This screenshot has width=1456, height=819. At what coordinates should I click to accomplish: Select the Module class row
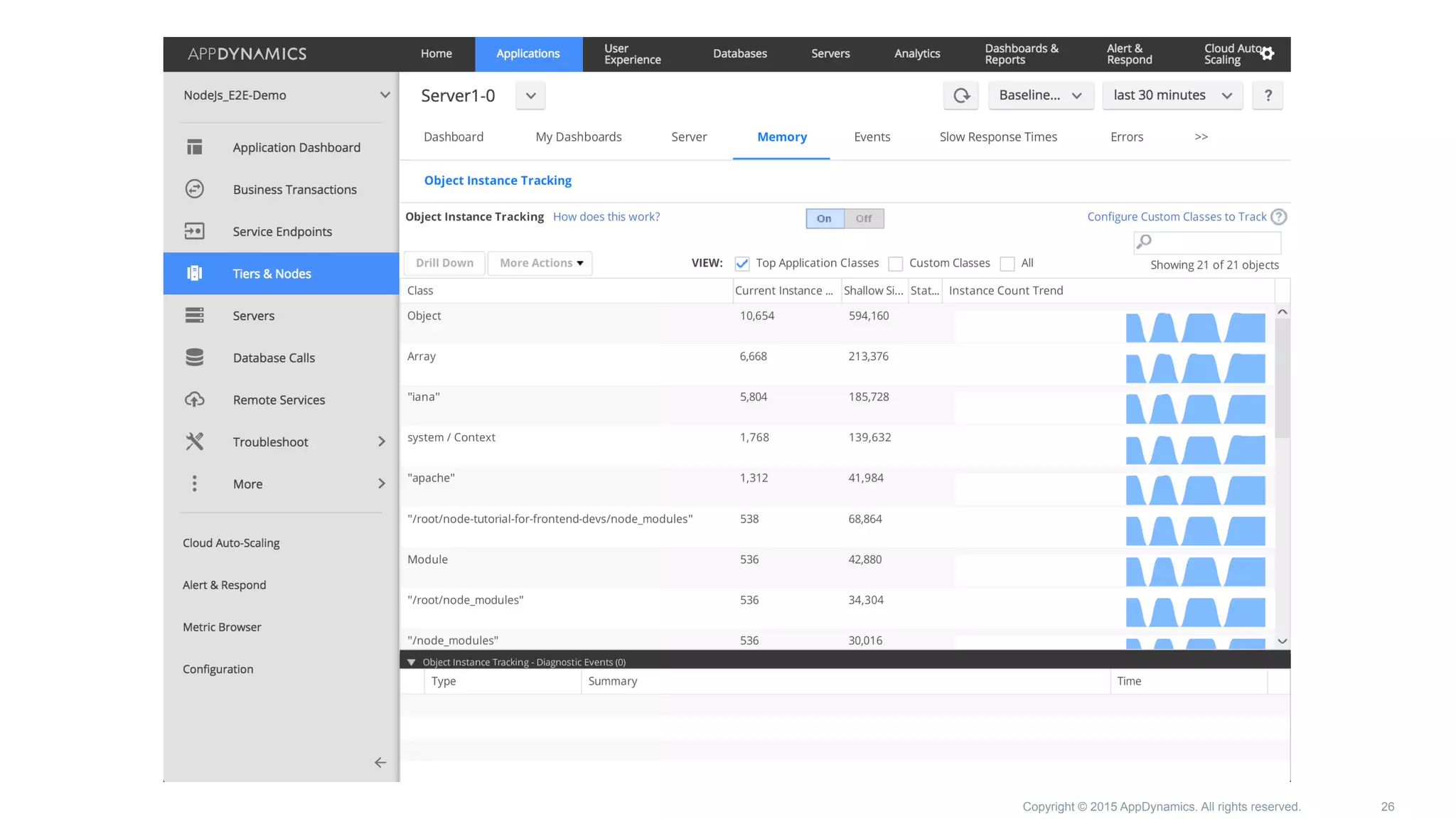click(837, 567)
